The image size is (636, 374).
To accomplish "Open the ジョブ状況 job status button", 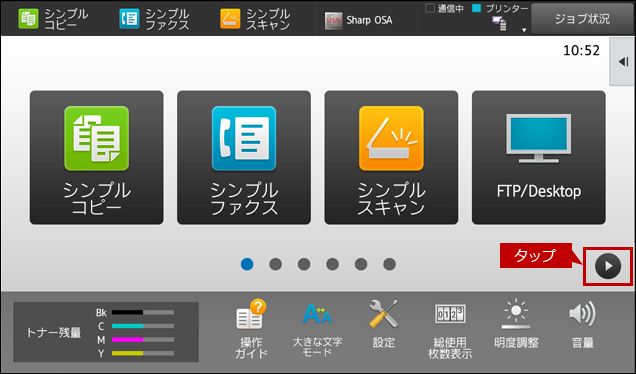I will point(582,19).
